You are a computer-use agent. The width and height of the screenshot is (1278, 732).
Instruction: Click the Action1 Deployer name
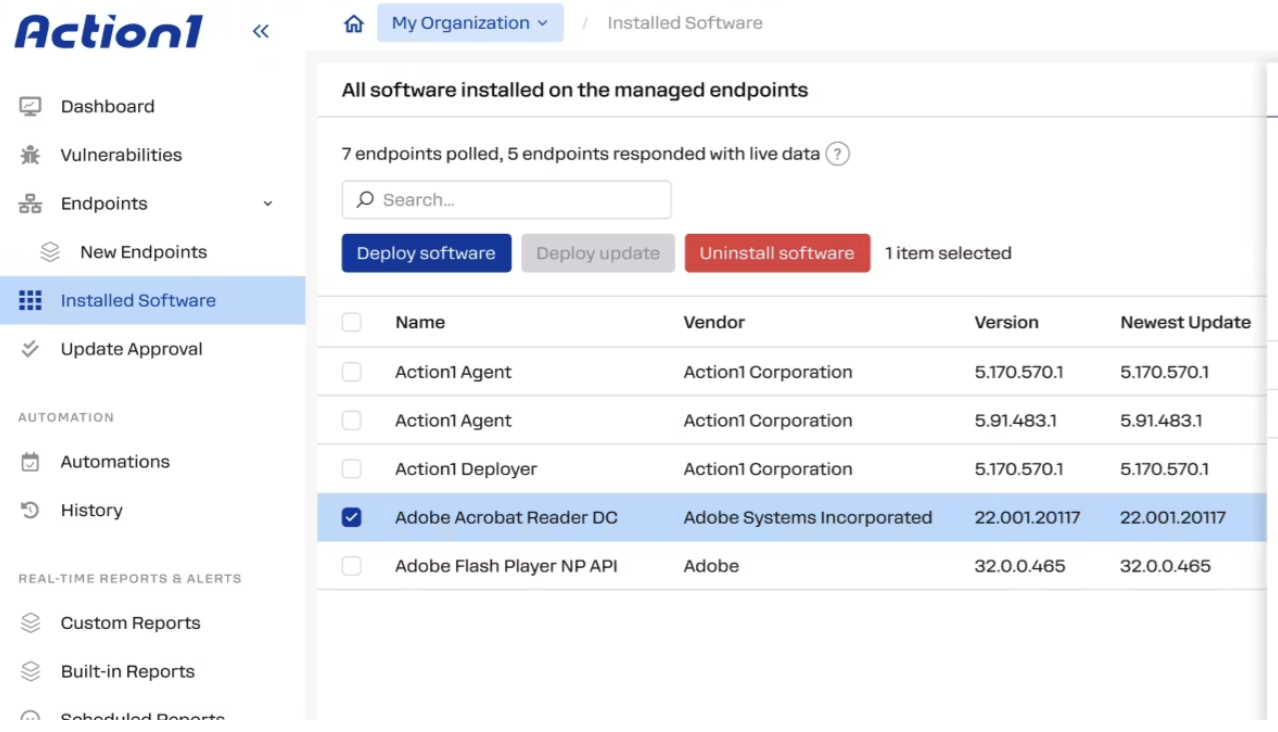466,469
